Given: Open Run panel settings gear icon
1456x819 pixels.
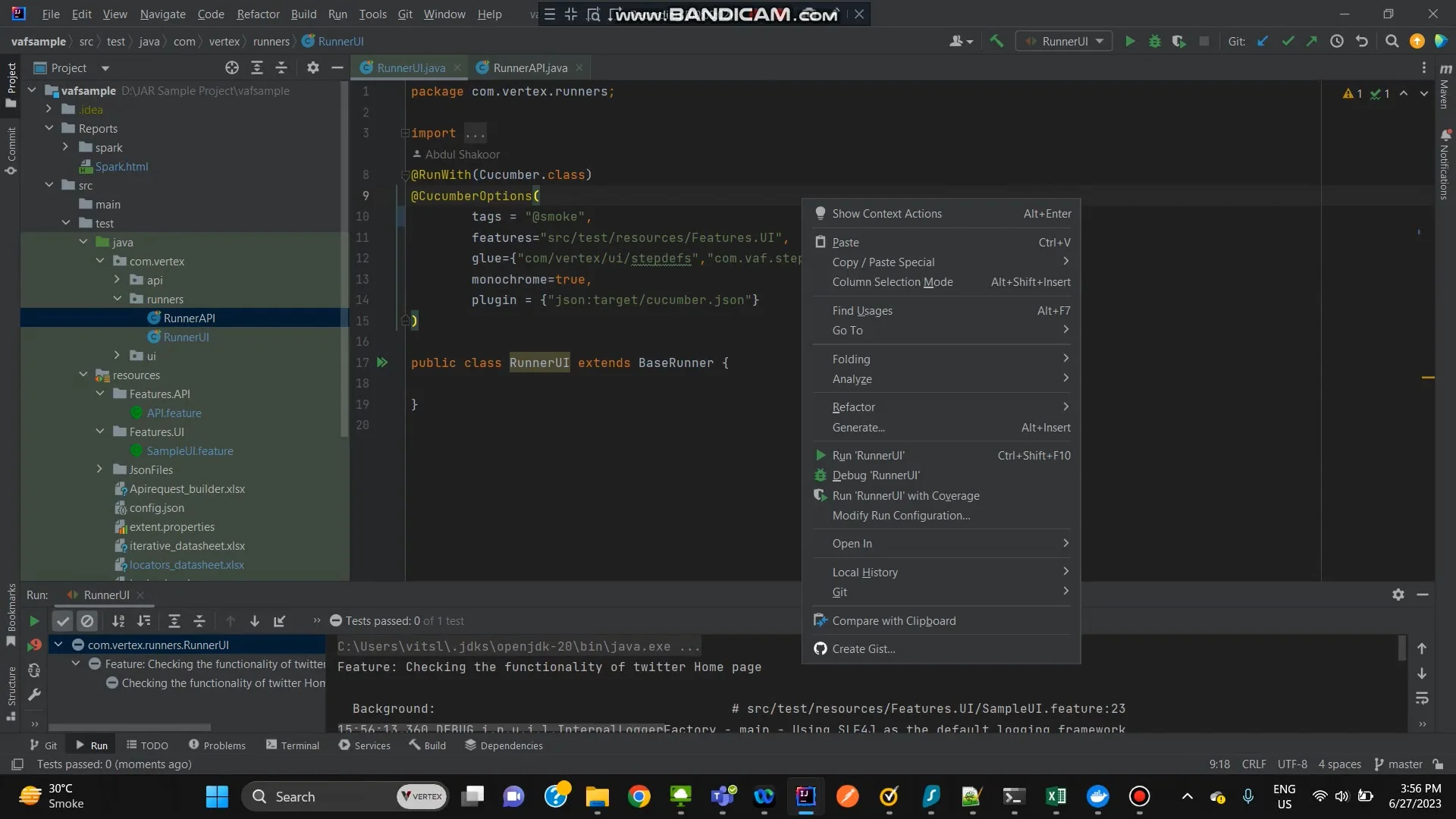Looking at the screenshot, I should (x=1398, y=595).
